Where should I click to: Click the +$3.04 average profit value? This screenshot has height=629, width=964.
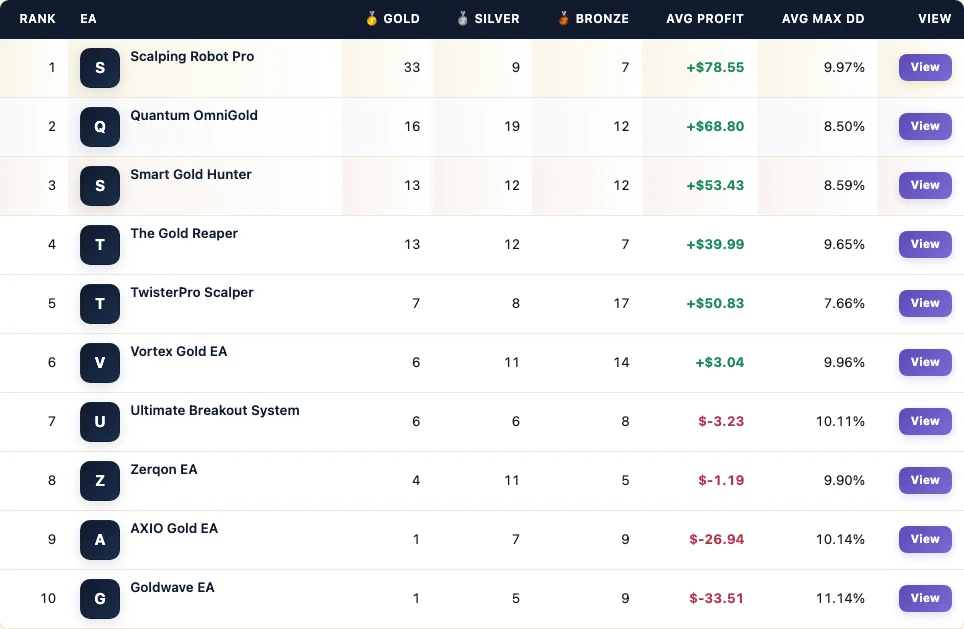pos(719,363)
